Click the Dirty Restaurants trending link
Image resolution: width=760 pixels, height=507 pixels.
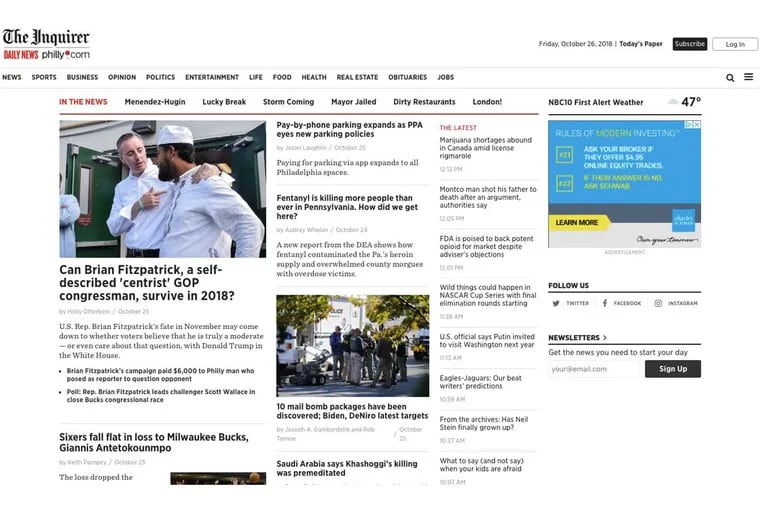(424, 102)
